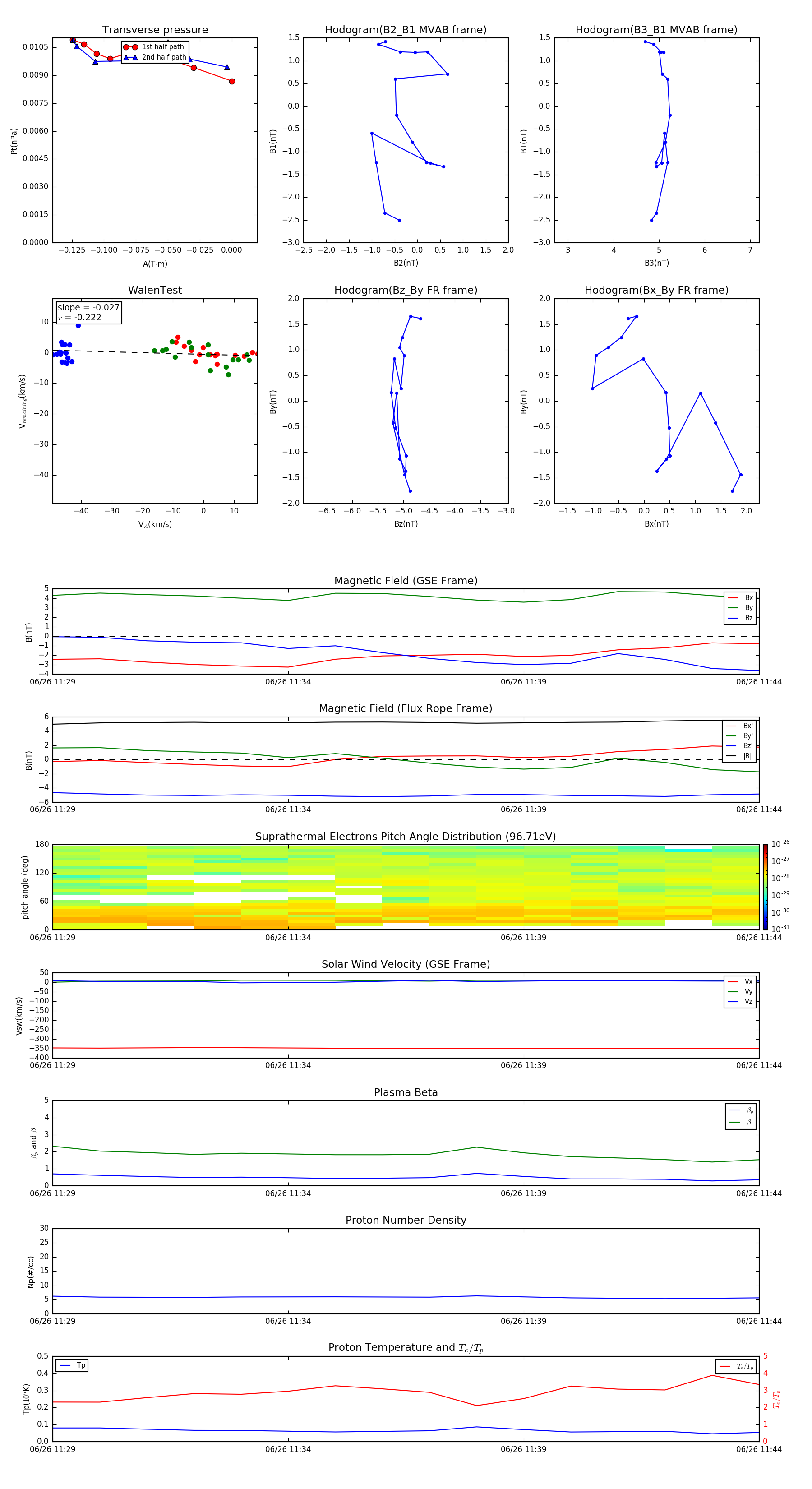Click the "Hodogram(Bz_By FR frame)" title
This screenshot has height=1489, width=812.
click(x=406, y=290)
